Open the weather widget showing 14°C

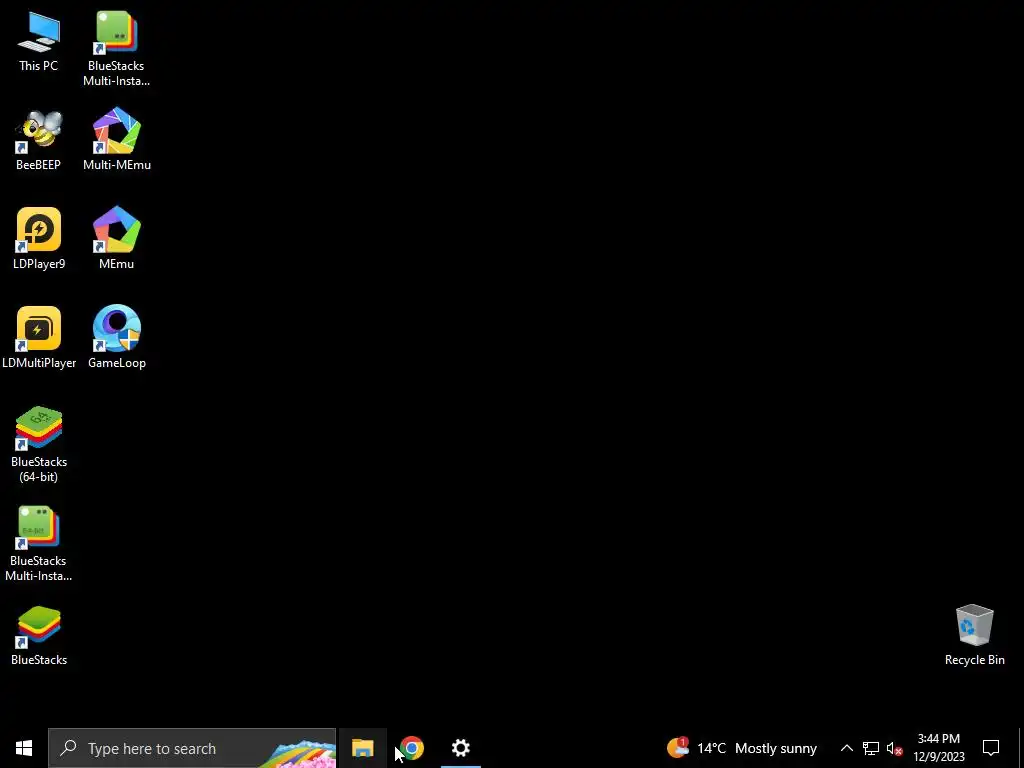coord(742,748)
